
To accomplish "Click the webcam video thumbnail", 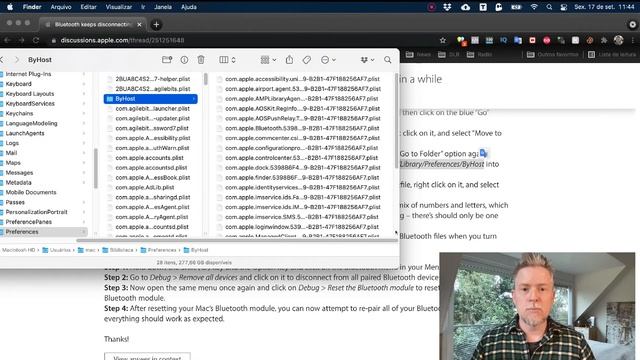I will [x=537, y=306].
